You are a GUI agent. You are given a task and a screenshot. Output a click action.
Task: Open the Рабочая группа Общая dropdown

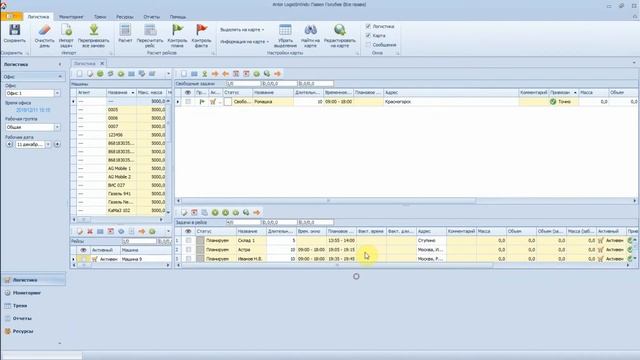coord(57,127)
